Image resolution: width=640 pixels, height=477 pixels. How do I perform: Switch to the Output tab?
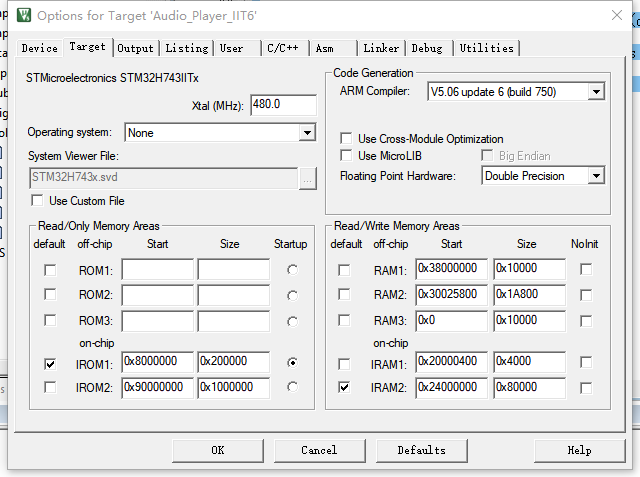tap(136, 48)
